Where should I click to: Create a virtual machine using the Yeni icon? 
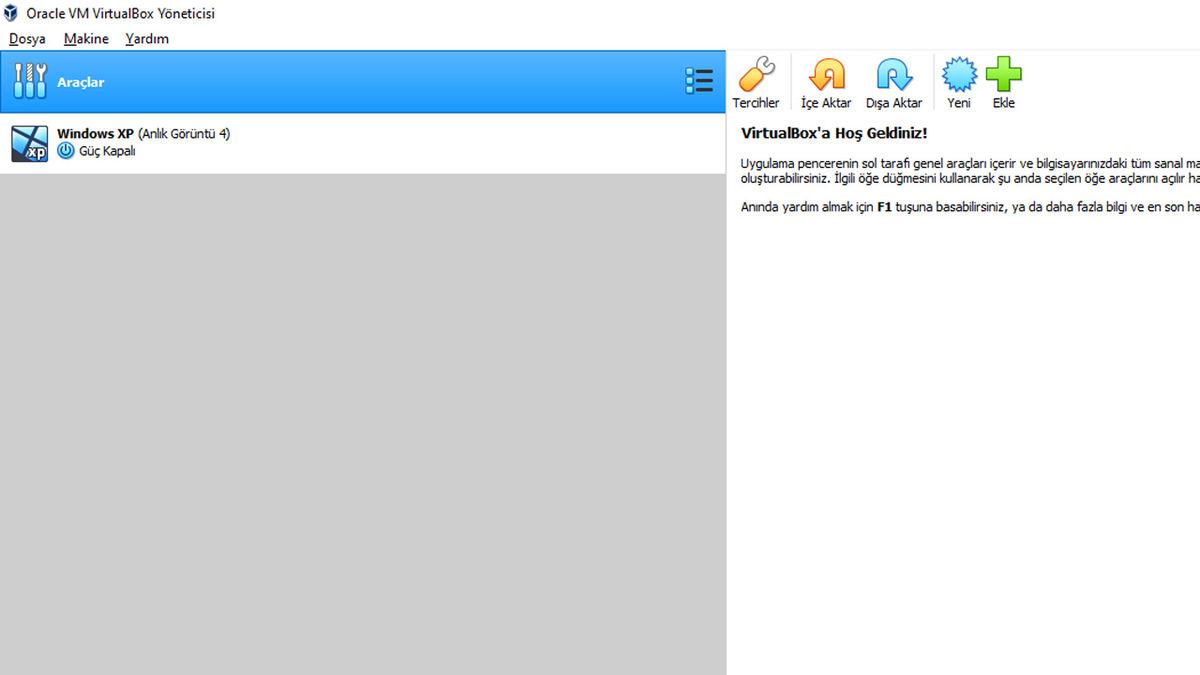(958, 73)
